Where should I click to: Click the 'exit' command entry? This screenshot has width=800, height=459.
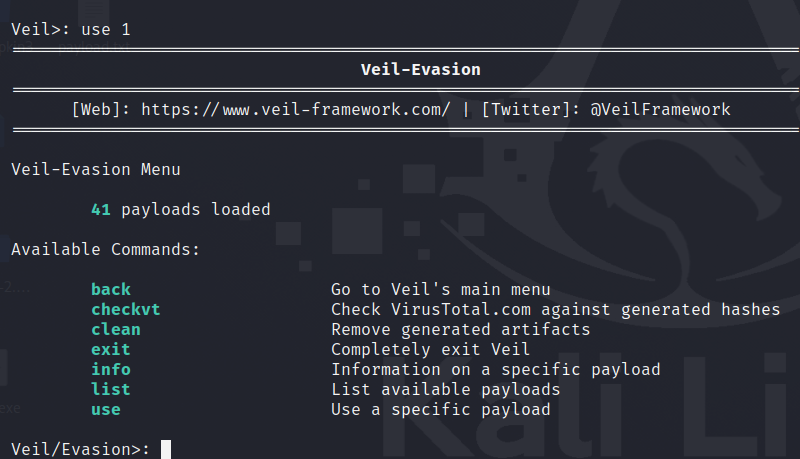[110, 350]
